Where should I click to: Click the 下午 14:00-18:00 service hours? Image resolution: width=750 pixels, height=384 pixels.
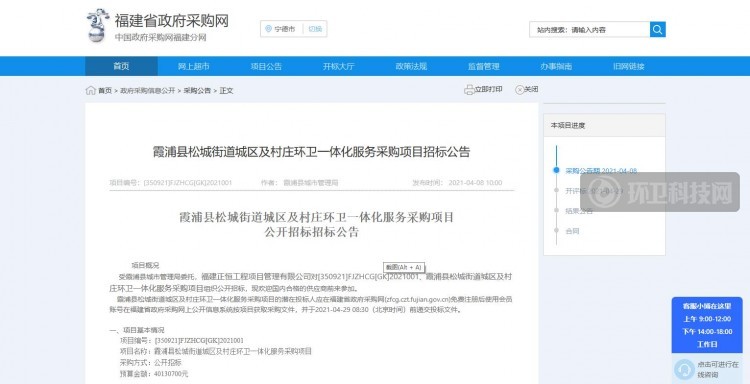707,331
